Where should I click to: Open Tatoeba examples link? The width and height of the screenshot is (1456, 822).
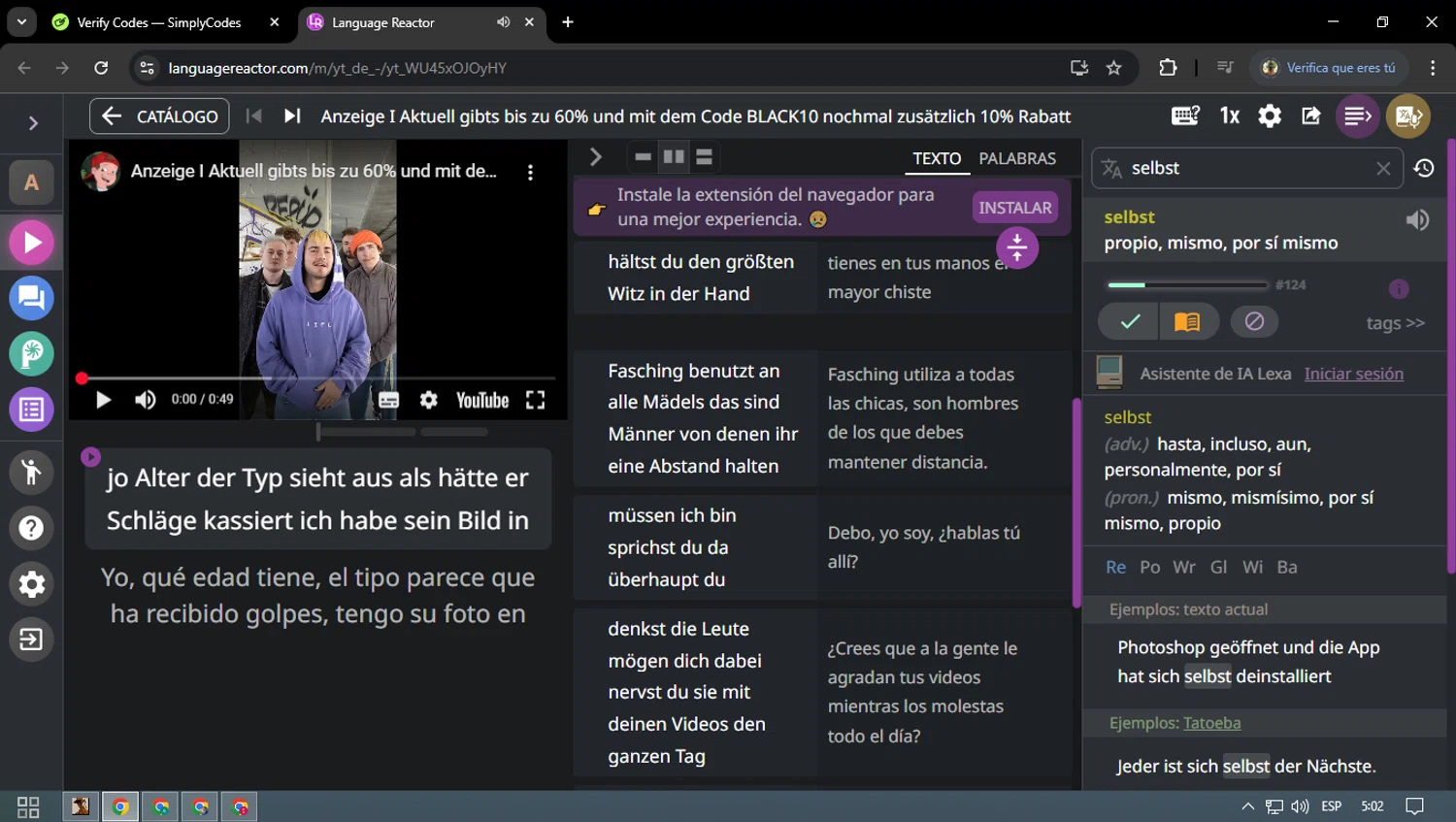click(1211, 723)
